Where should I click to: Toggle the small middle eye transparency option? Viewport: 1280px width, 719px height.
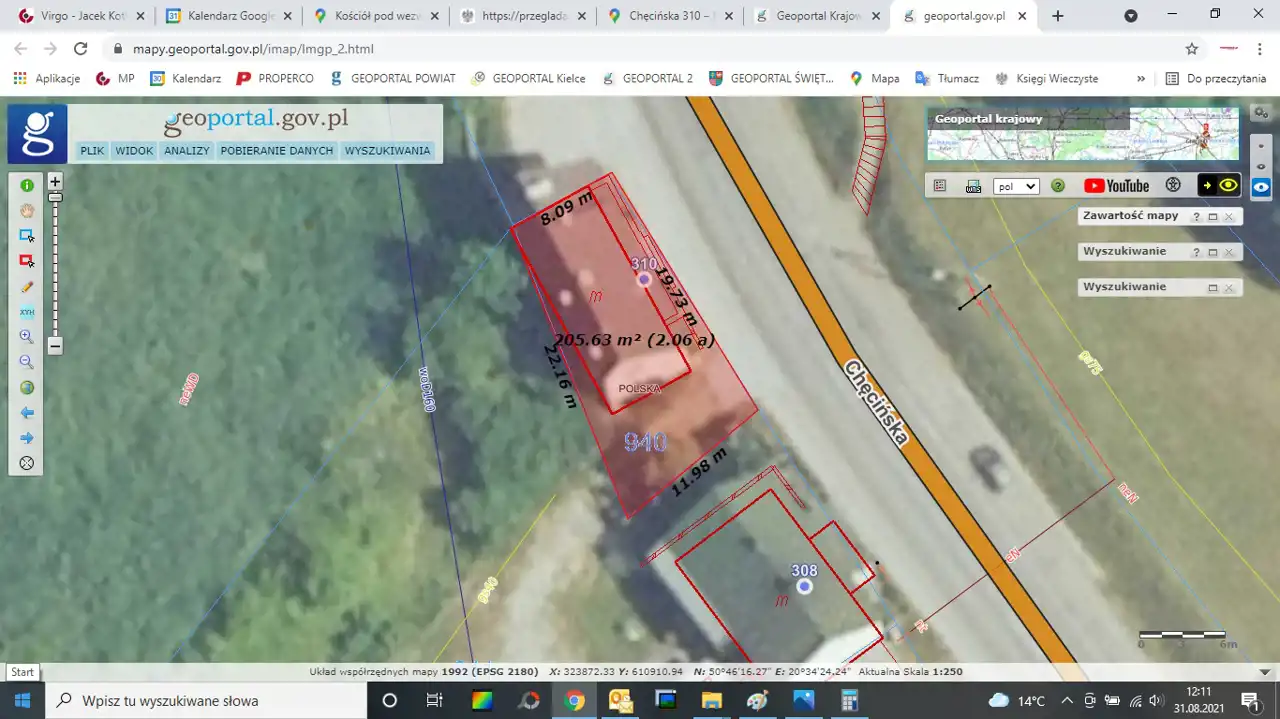(x=1261, y=165)
